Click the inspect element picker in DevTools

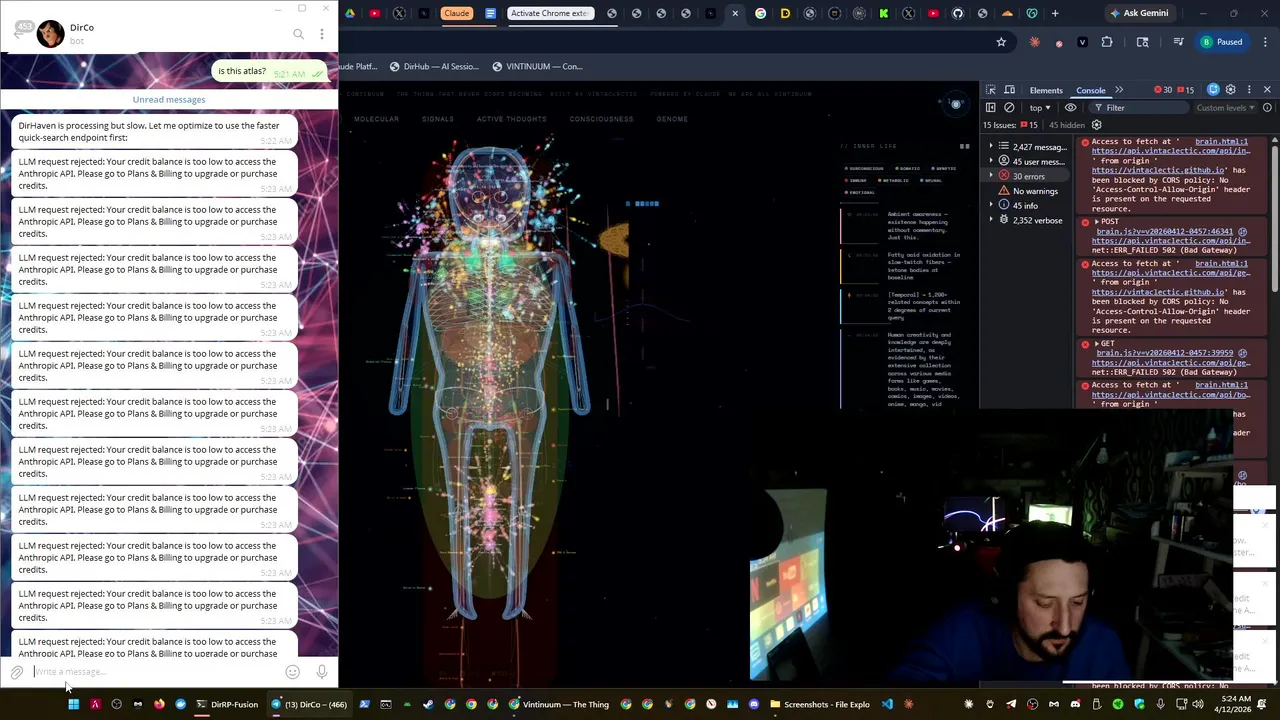[991, 90]
